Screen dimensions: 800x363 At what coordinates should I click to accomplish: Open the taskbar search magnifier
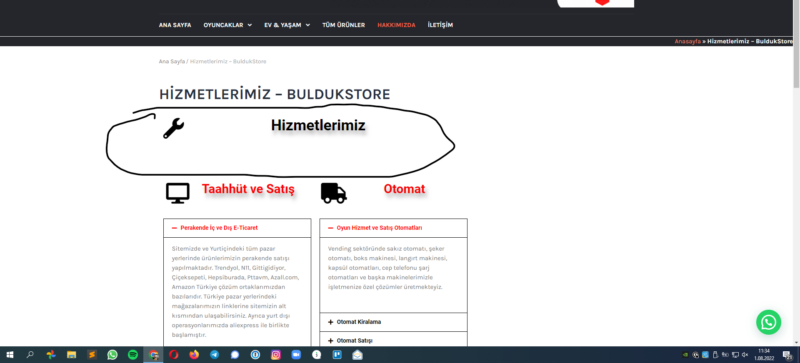tap(30, 354)
